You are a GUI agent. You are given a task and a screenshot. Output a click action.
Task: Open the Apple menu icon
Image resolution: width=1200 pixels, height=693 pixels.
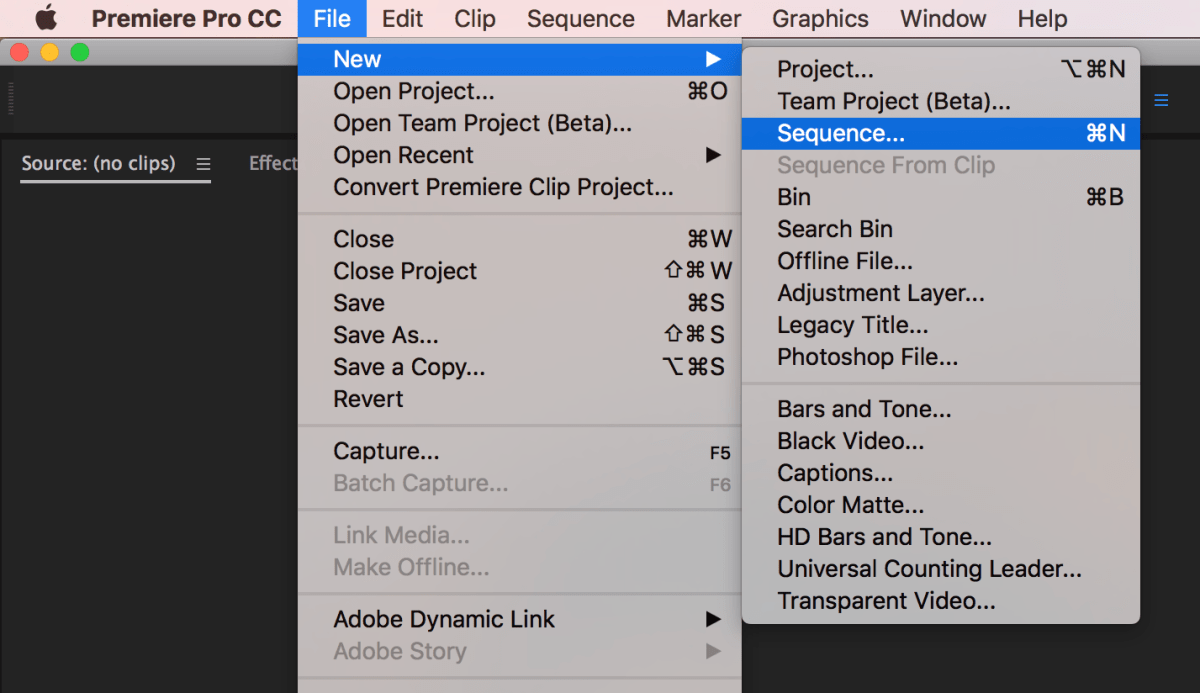[x=46, y=19]
